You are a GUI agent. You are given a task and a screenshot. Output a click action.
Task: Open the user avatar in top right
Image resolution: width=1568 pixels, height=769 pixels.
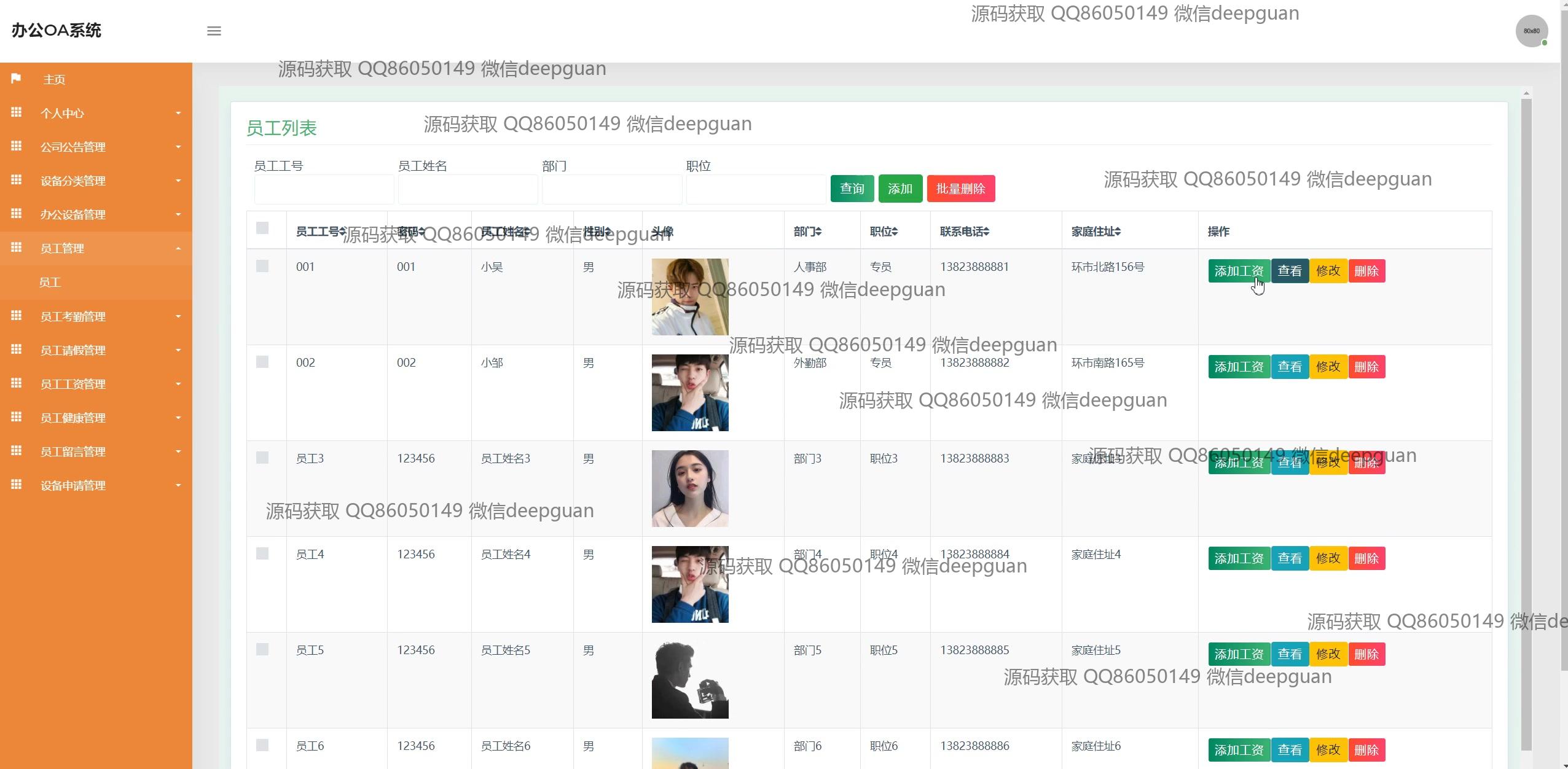pos(1531,31)
